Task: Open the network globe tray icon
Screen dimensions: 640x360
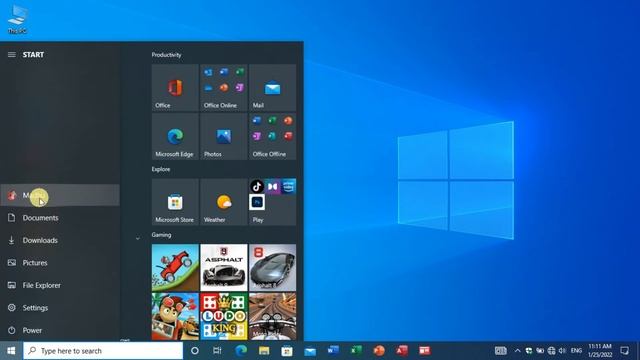Action: pos(551,351)
